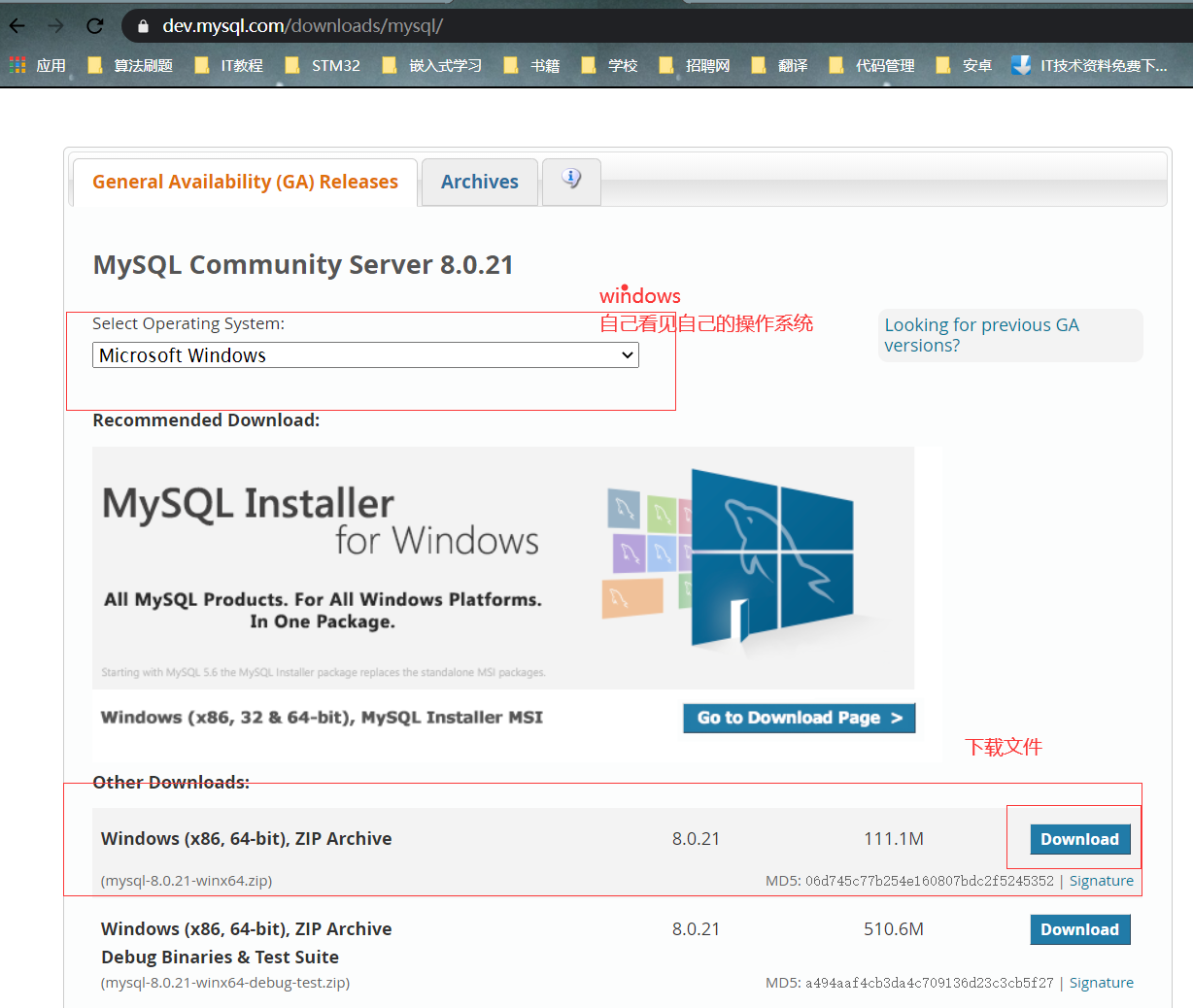This screenshot has height=1008, width=1193.
Task: Open the 安卓 bookmark folder
Action: (x=964, y=65)
